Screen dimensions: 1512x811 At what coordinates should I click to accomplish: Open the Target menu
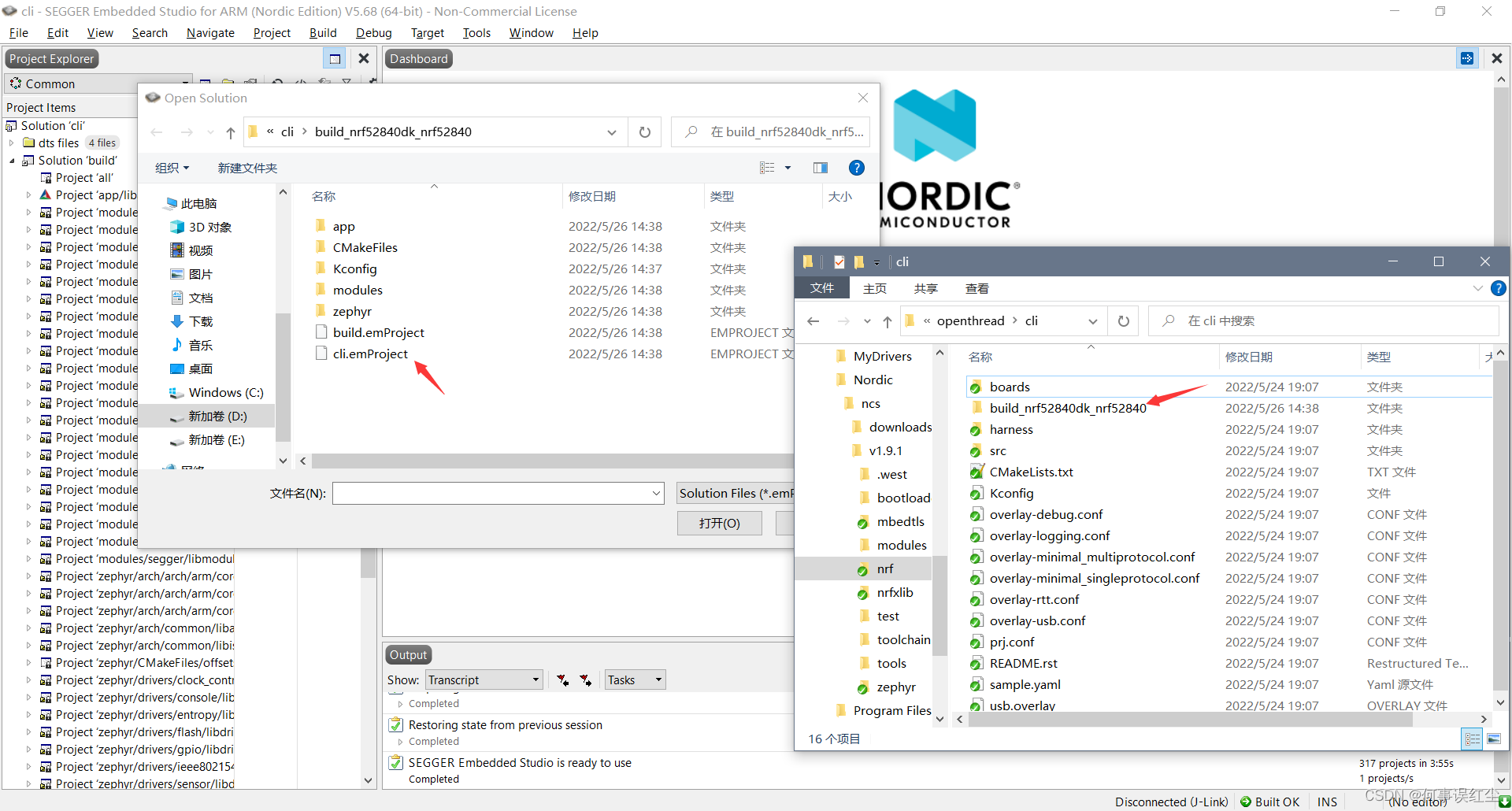click(427, 32)
